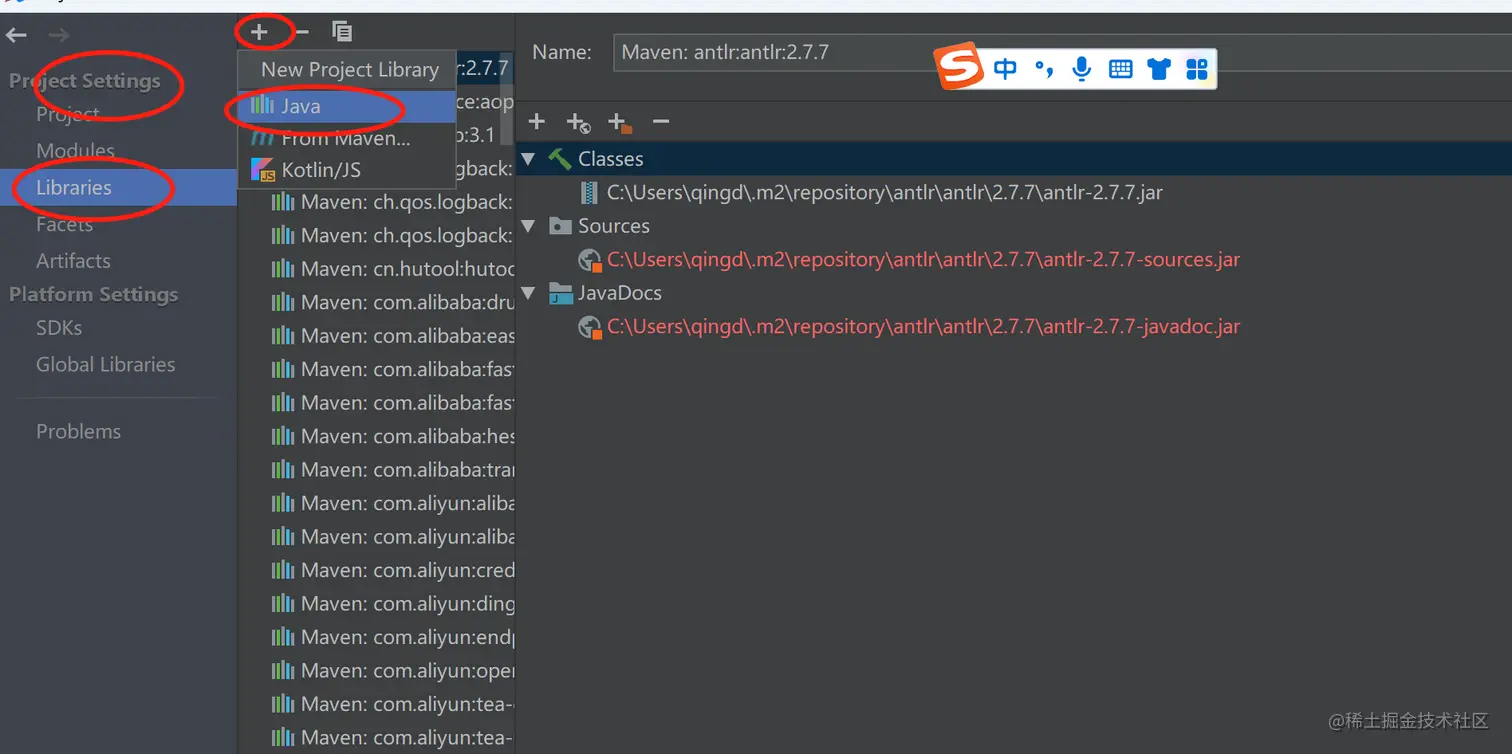This screenshot has height=754, width=1512.
Task: Remove the selected library with the minus icon
Action: point(302,32)
